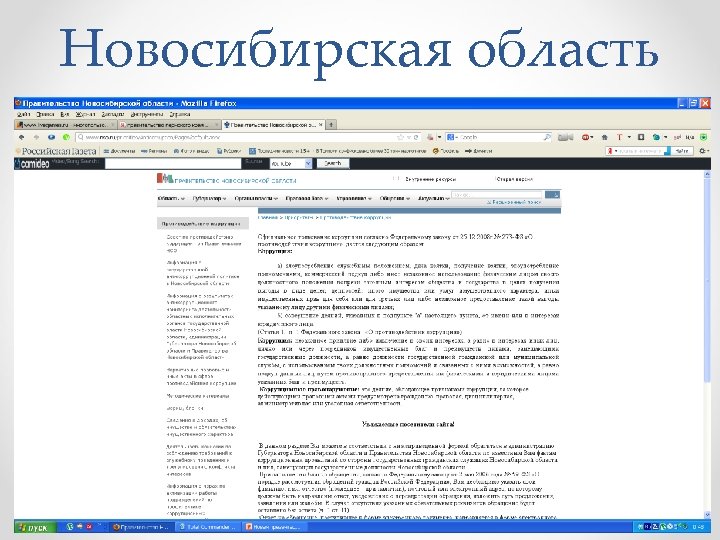Switch to the second Yandex tab
The height and width of the screenshot is (540, 720).
[x=169, y=124]
